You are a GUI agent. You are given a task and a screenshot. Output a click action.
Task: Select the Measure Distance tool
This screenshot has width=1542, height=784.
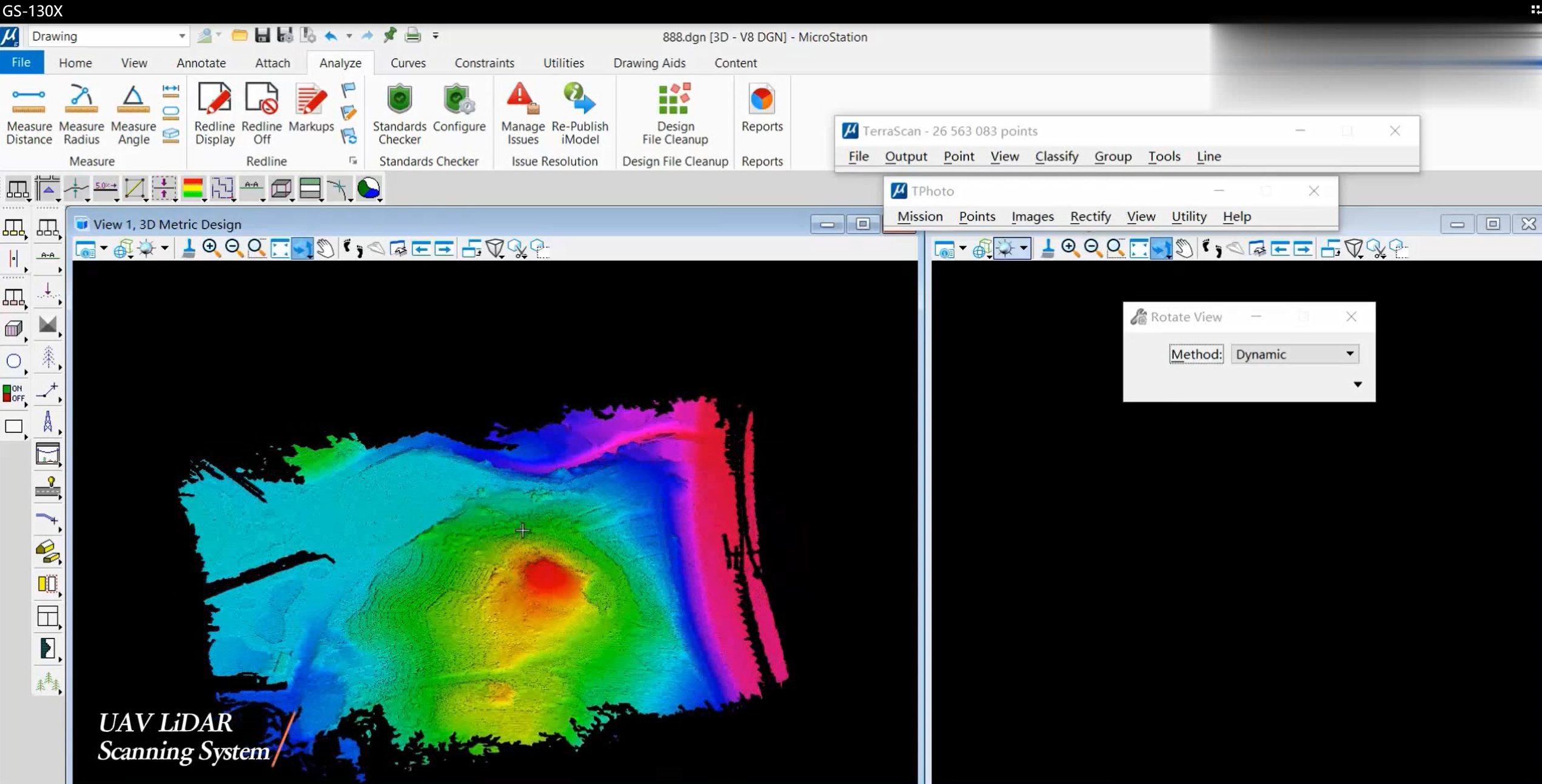point(28,114)
